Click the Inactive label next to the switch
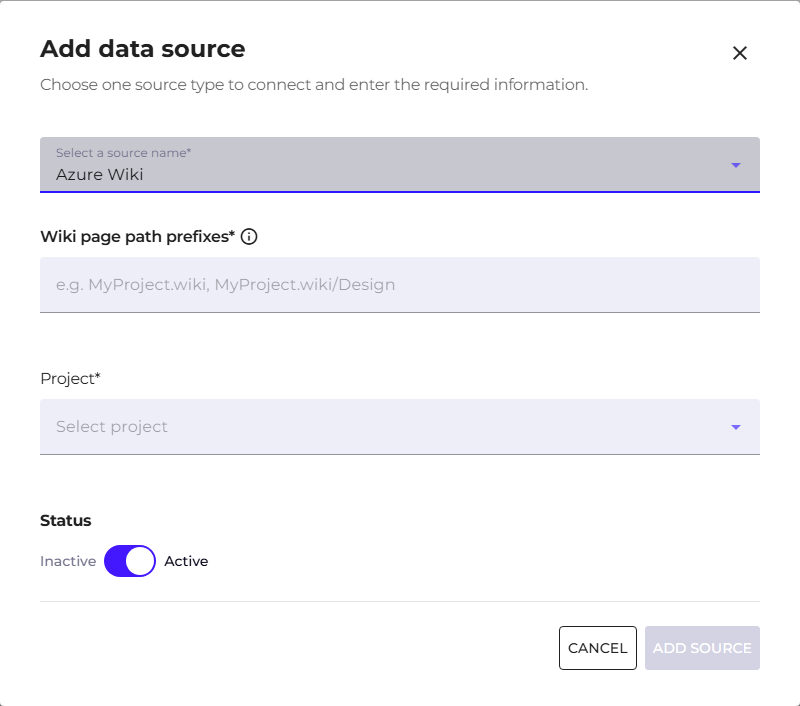800x706 pixels. [68, 561]
